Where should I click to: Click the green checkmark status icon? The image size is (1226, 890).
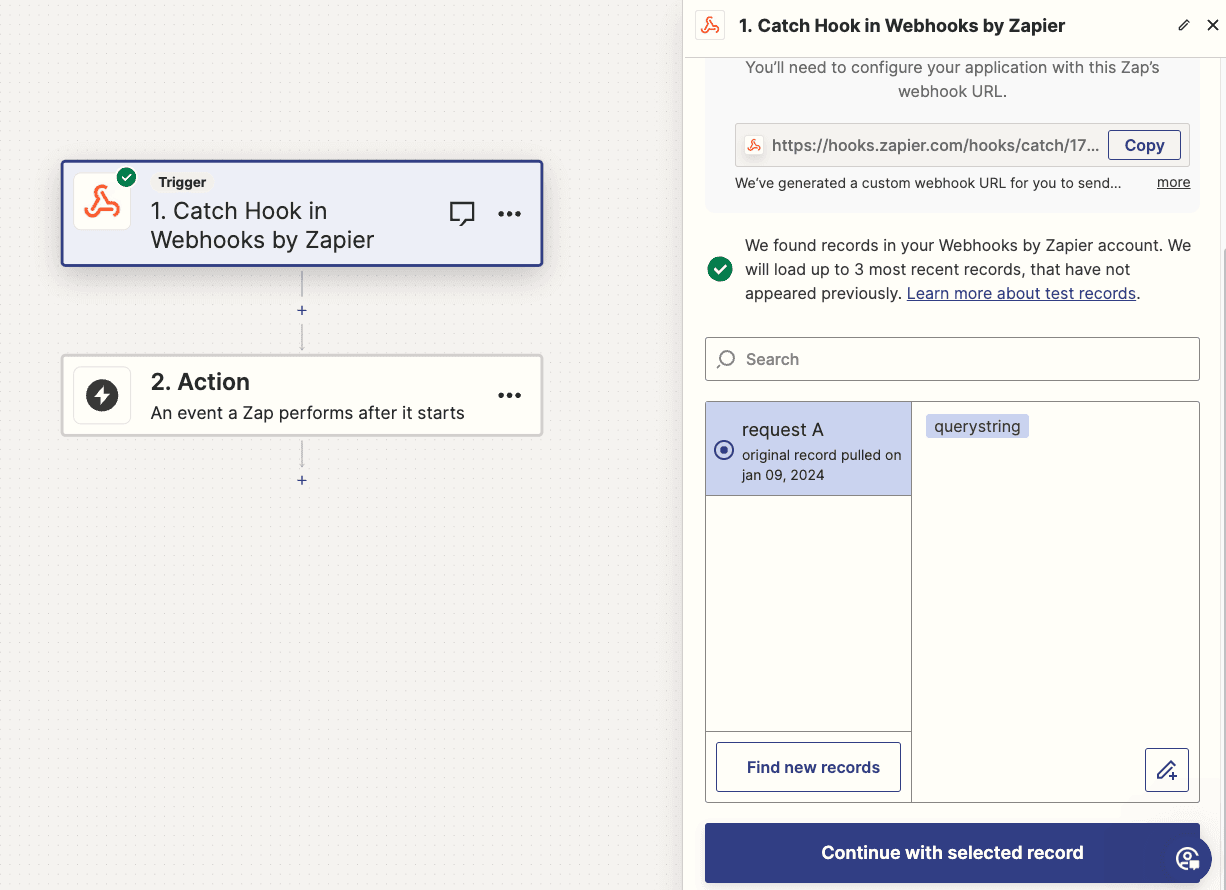point(720,269)
